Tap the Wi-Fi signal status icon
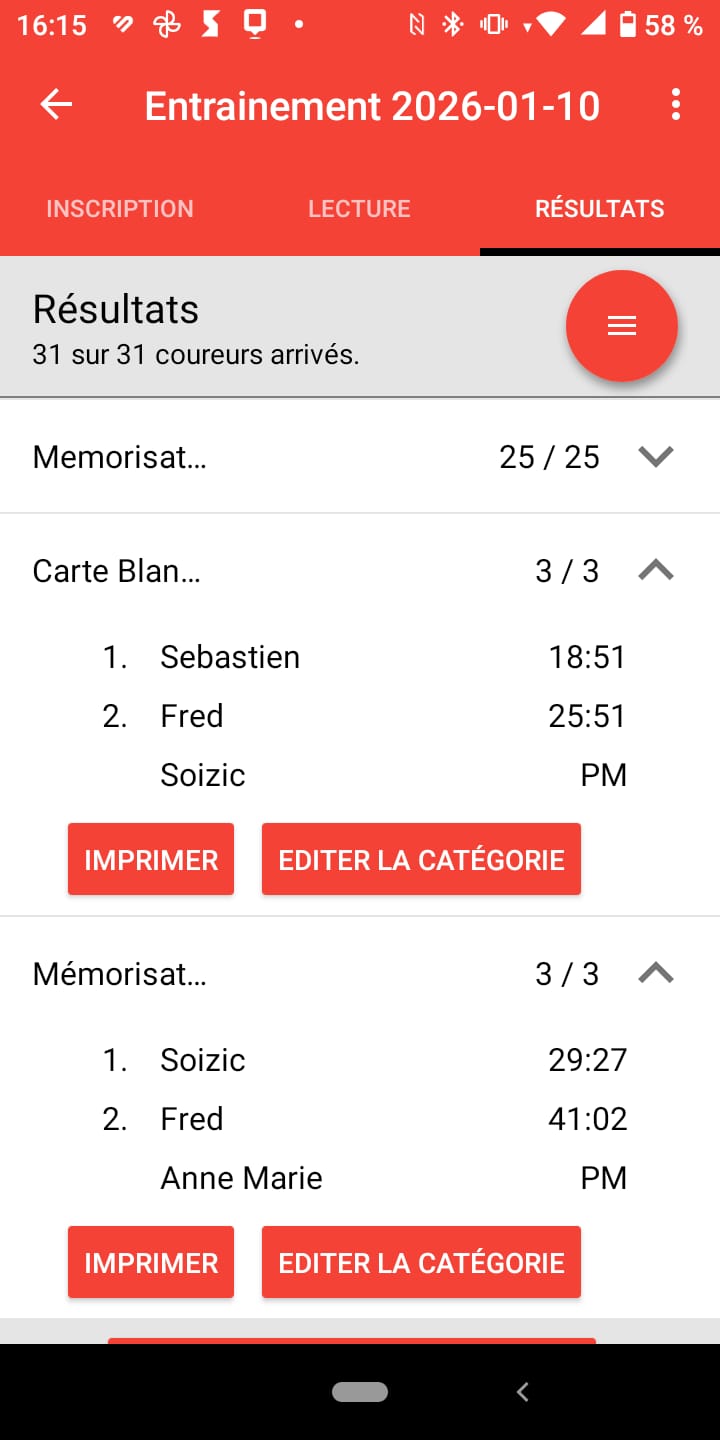The image size is (720, 1440). (549, 25)
